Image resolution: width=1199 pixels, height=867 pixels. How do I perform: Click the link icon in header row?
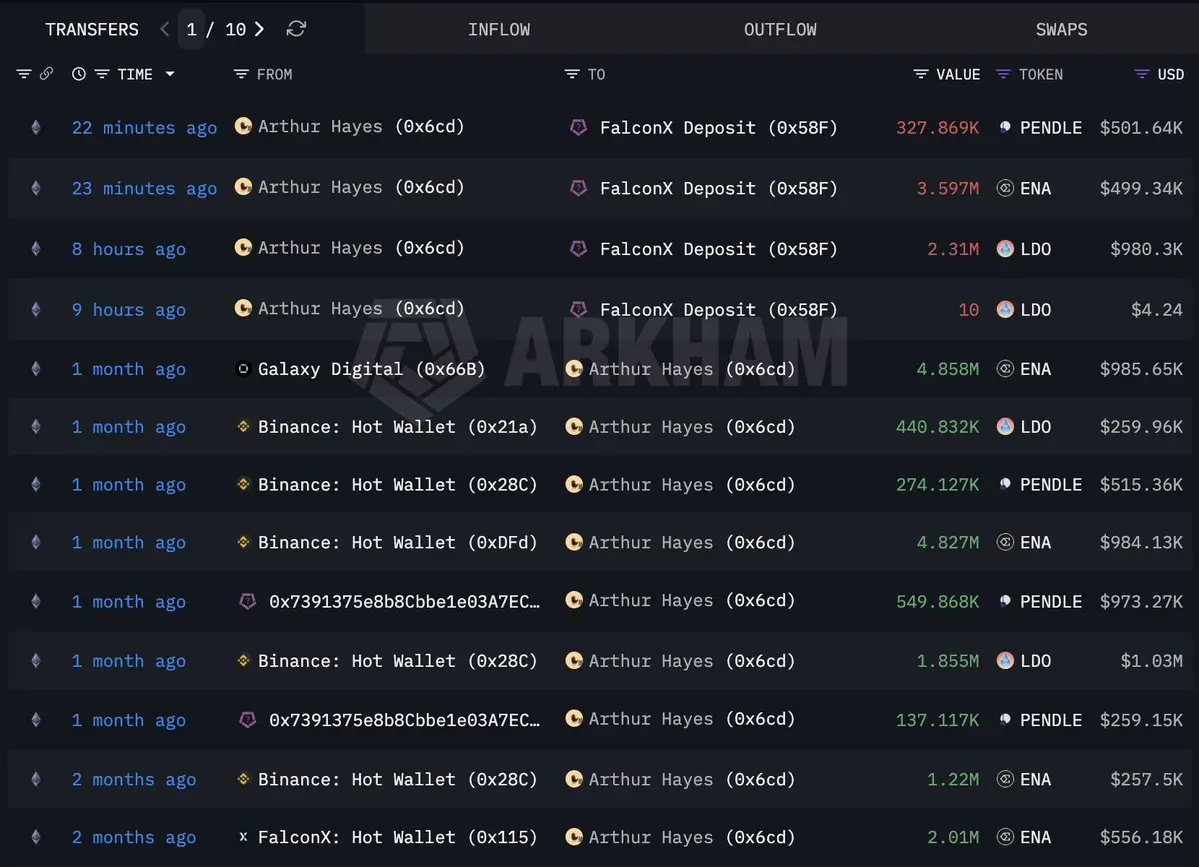click(x=47, y=73)
